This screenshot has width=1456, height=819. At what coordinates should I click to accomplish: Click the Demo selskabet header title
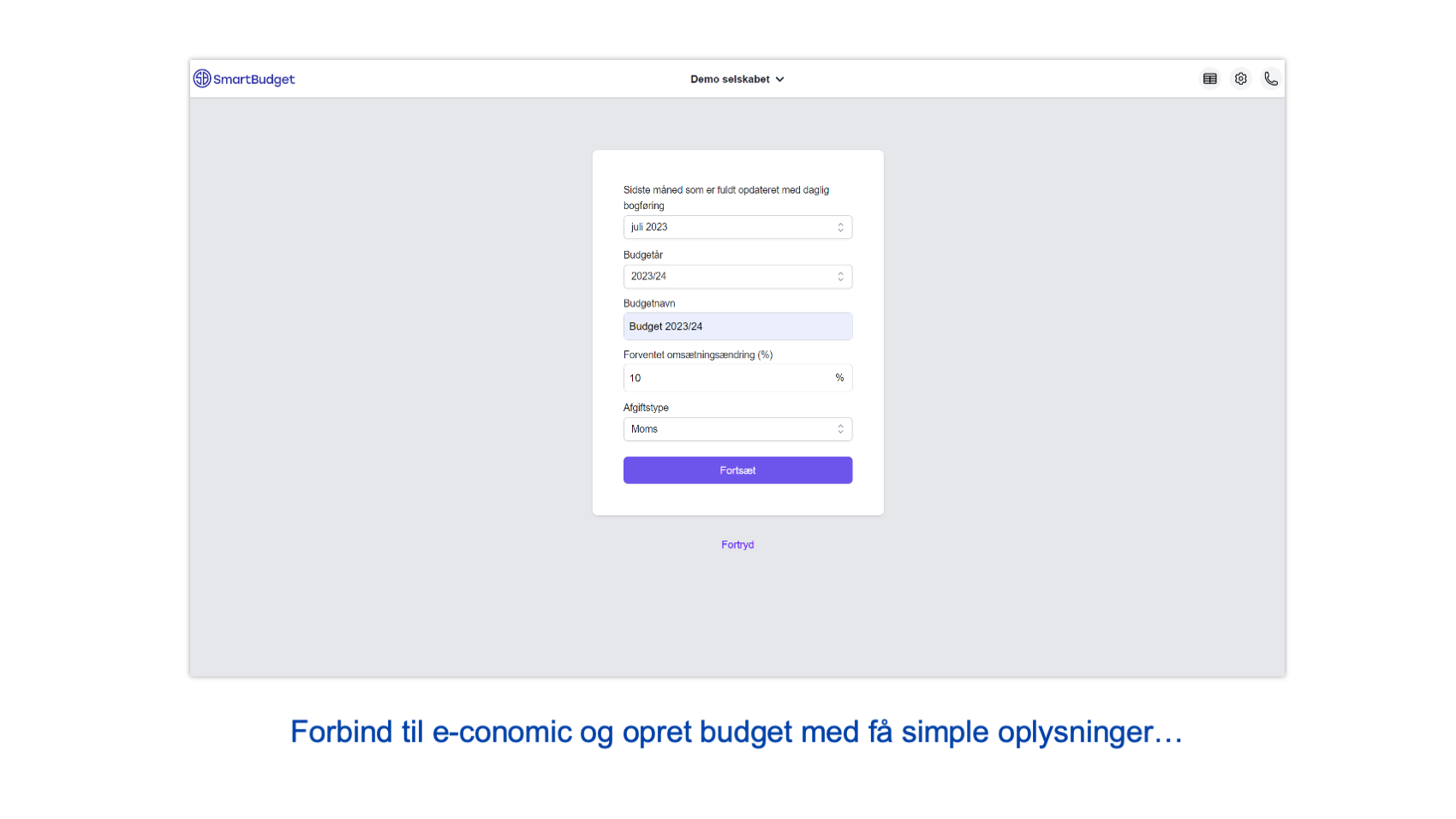click(x=730, y=79)
